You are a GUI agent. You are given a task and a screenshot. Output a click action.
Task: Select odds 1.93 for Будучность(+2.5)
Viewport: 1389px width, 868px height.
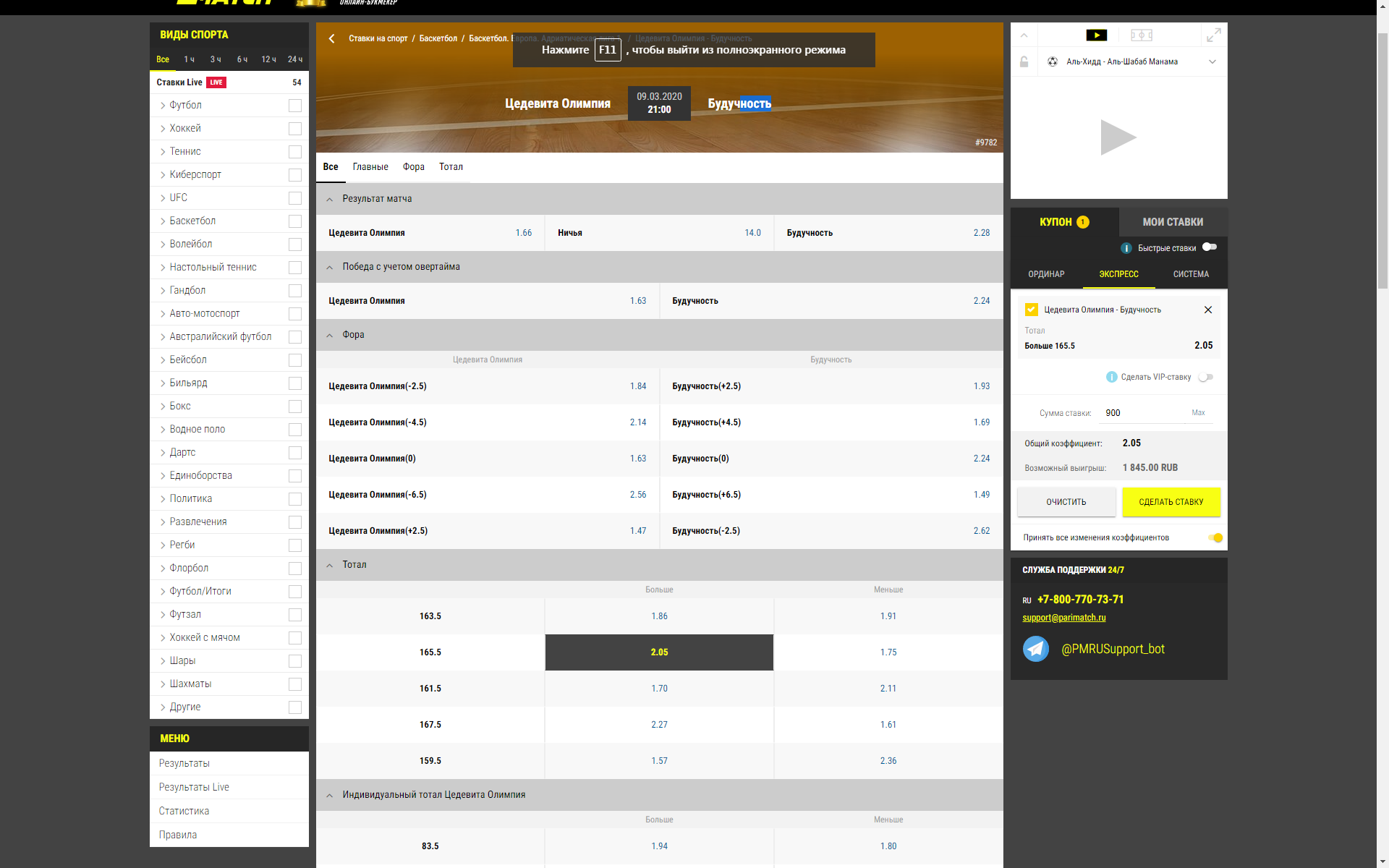pyautogui.click(x=981, y=386)
